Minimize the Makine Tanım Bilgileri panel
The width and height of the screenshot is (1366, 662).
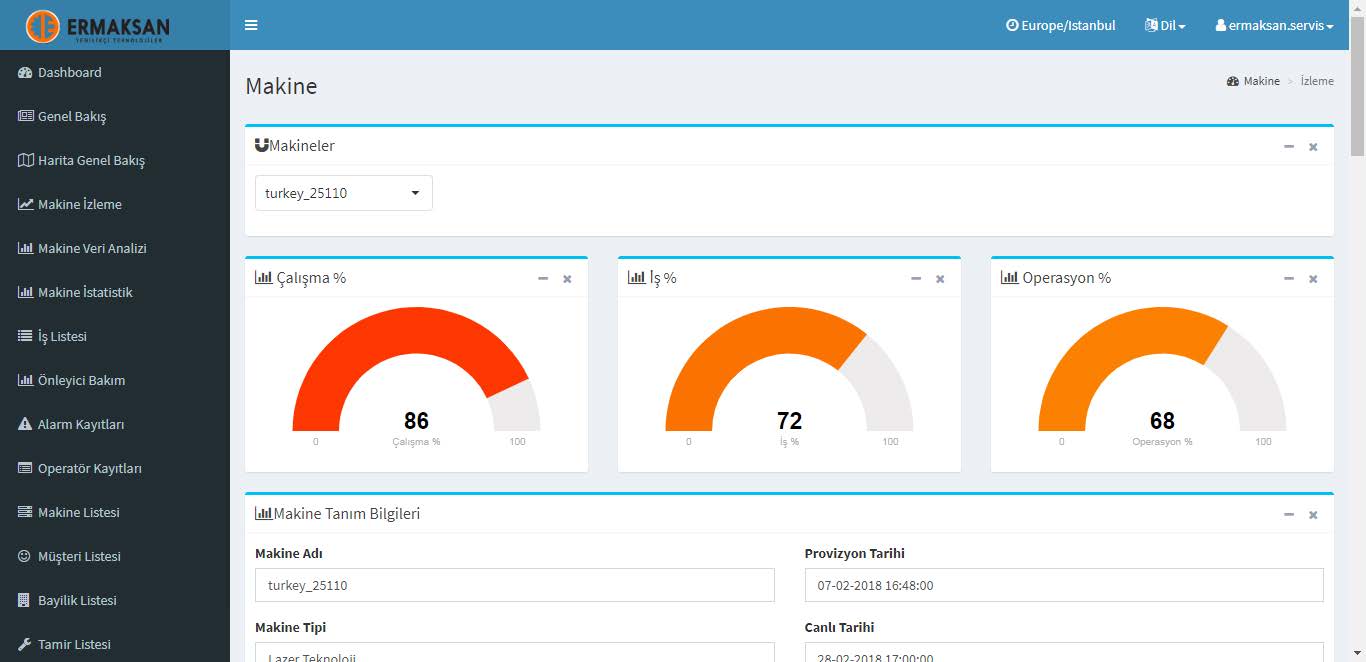(1289, 515)
